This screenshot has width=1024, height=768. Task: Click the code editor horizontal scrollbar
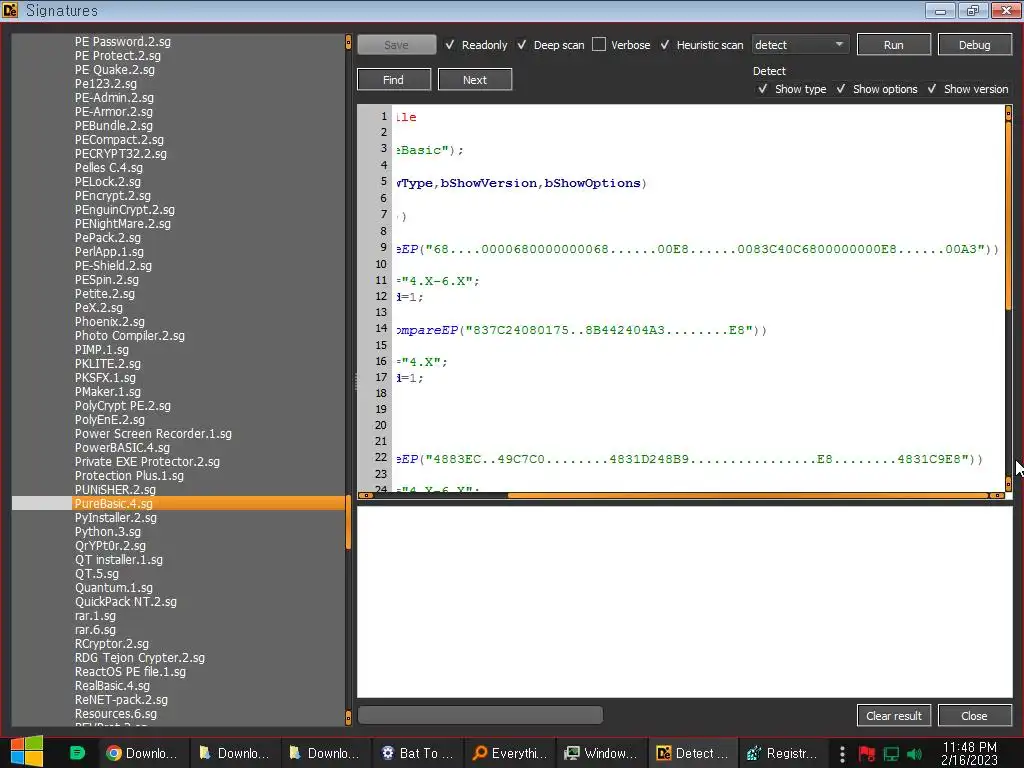[748, 496]
